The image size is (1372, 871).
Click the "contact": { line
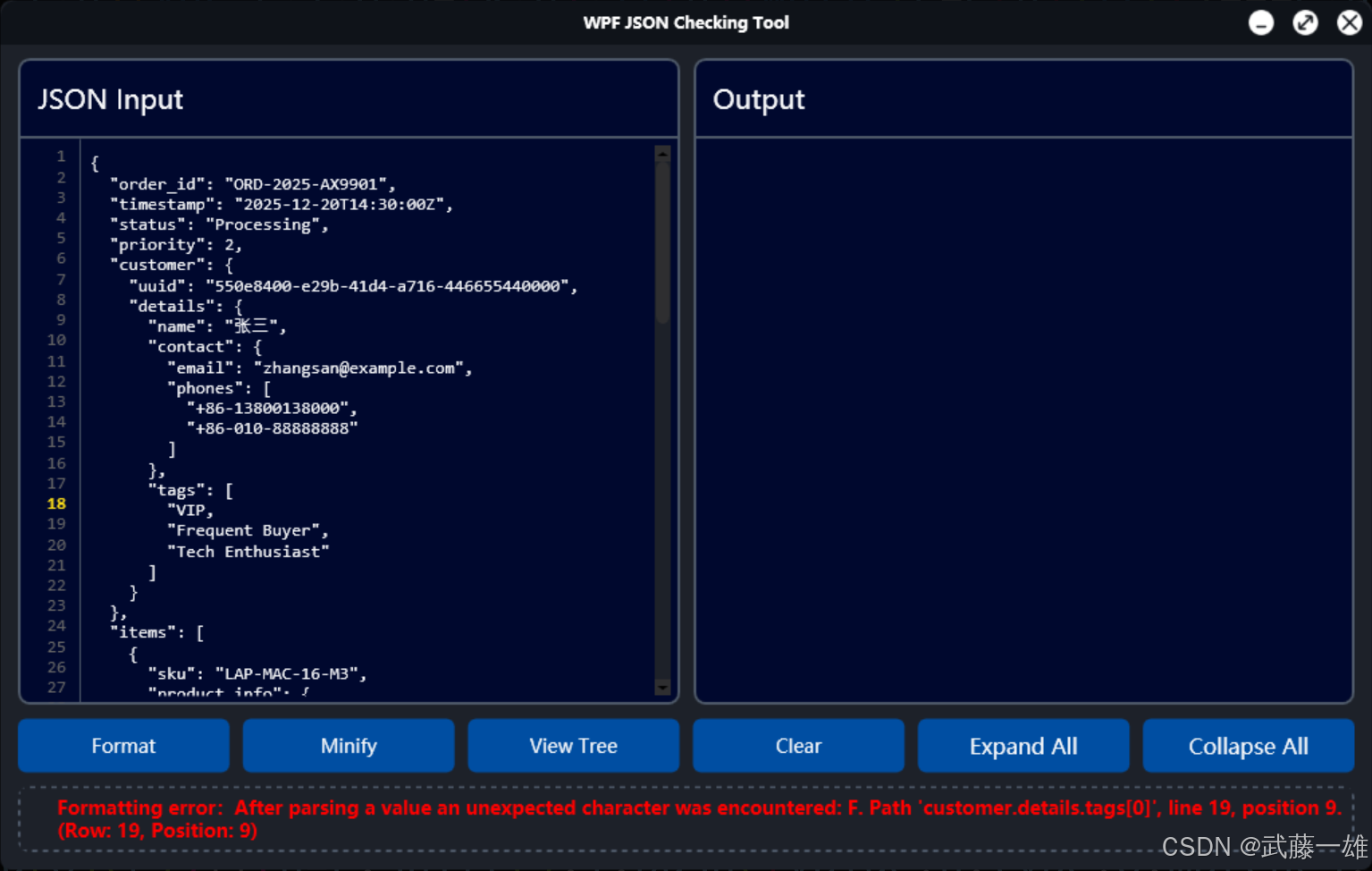point(205,347)
